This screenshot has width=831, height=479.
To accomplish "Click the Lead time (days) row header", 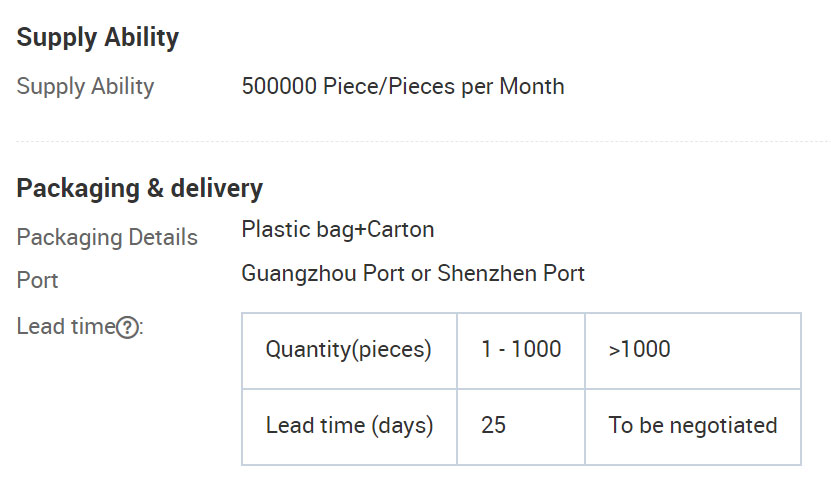I will (349, 427).
